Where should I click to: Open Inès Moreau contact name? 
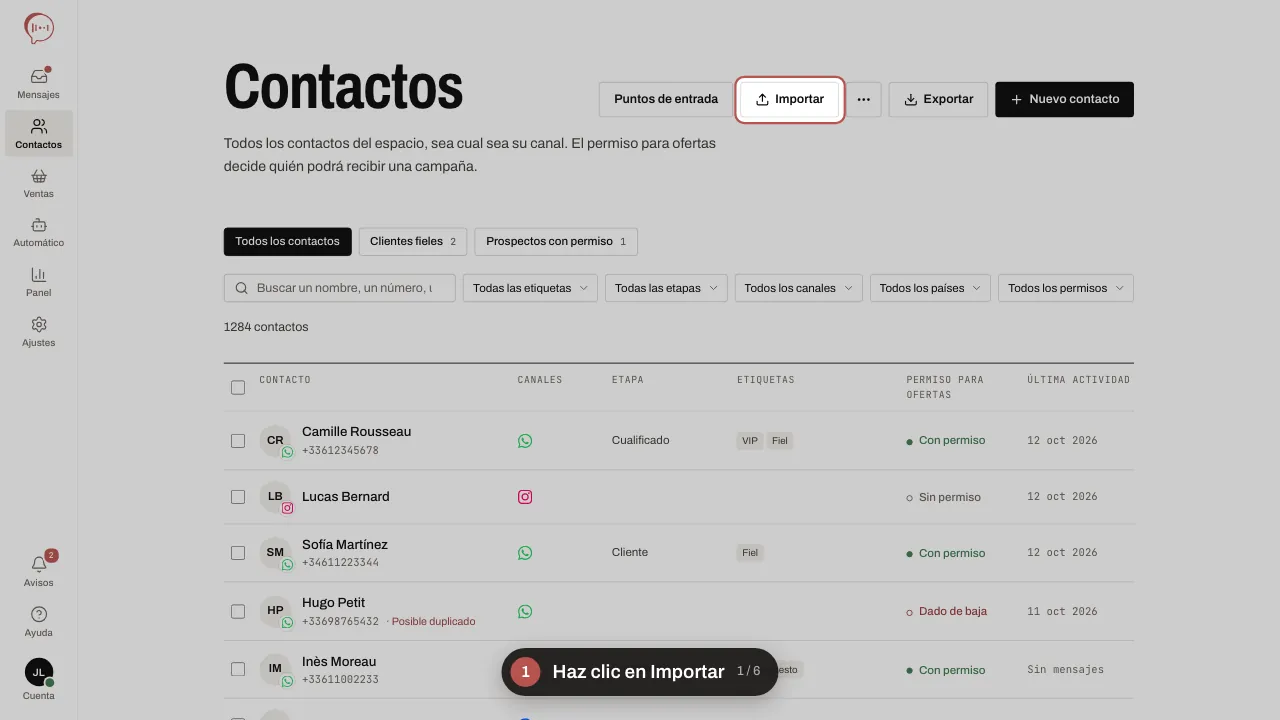(x=339, y=661)
